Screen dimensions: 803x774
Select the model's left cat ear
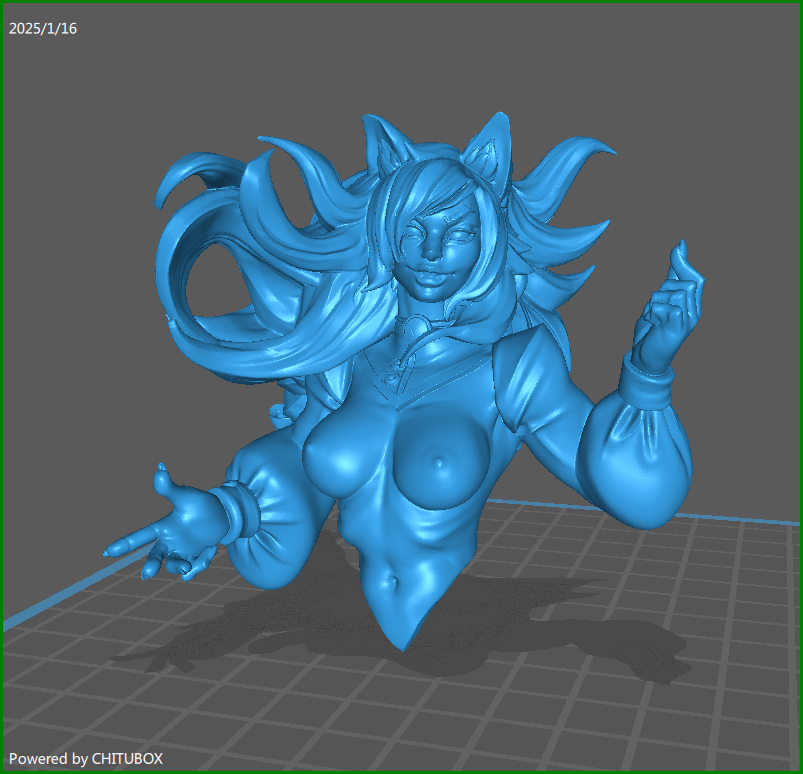coord(383,146)
